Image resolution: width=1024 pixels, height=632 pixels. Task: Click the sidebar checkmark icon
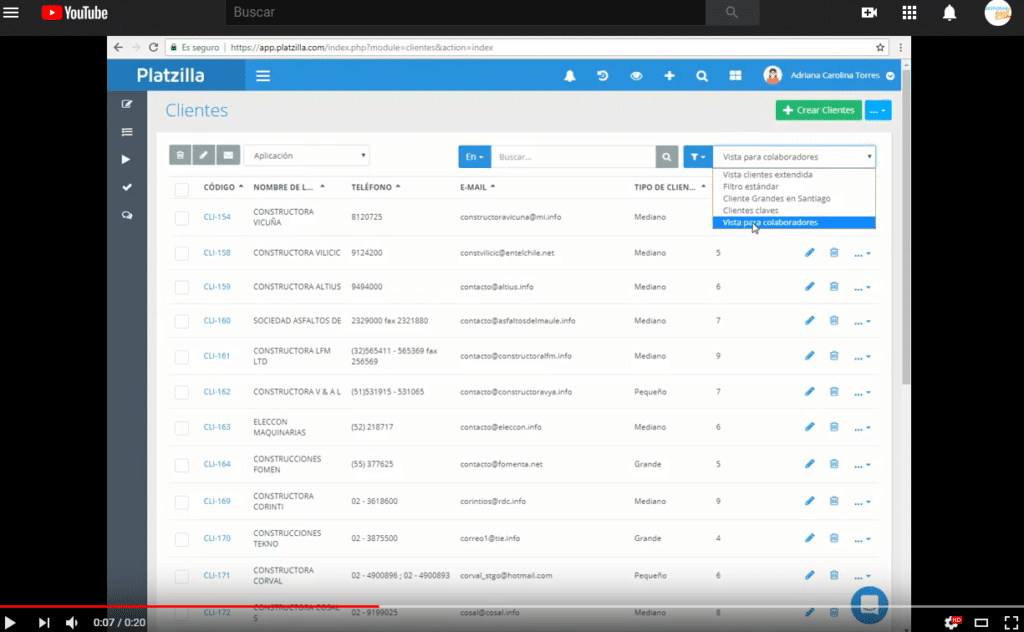(x=127, y=187)
